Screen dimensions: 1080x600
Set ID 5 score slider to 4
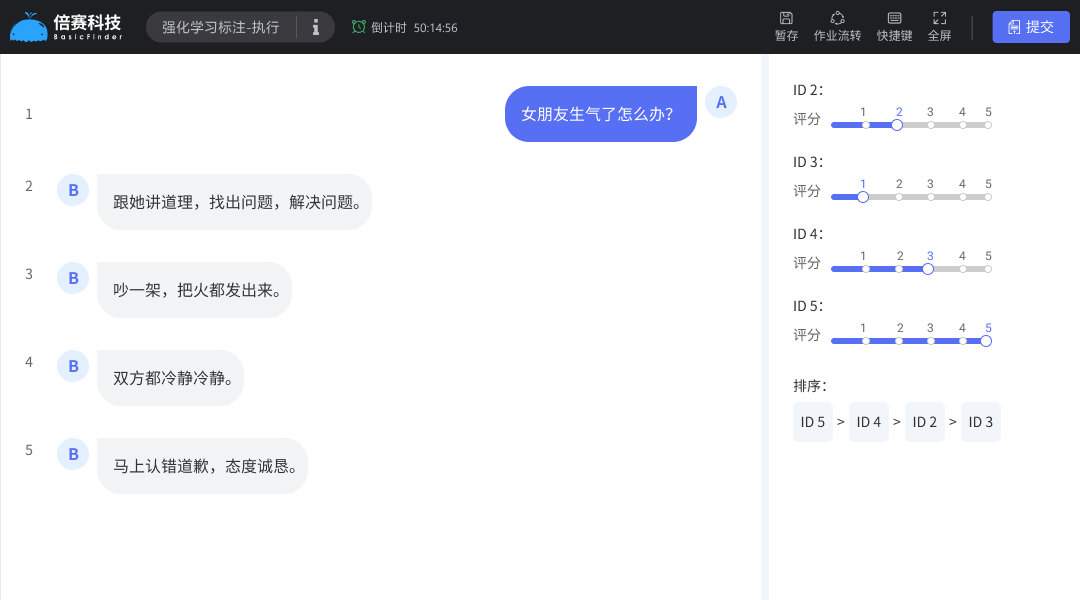tap(963, 341)
